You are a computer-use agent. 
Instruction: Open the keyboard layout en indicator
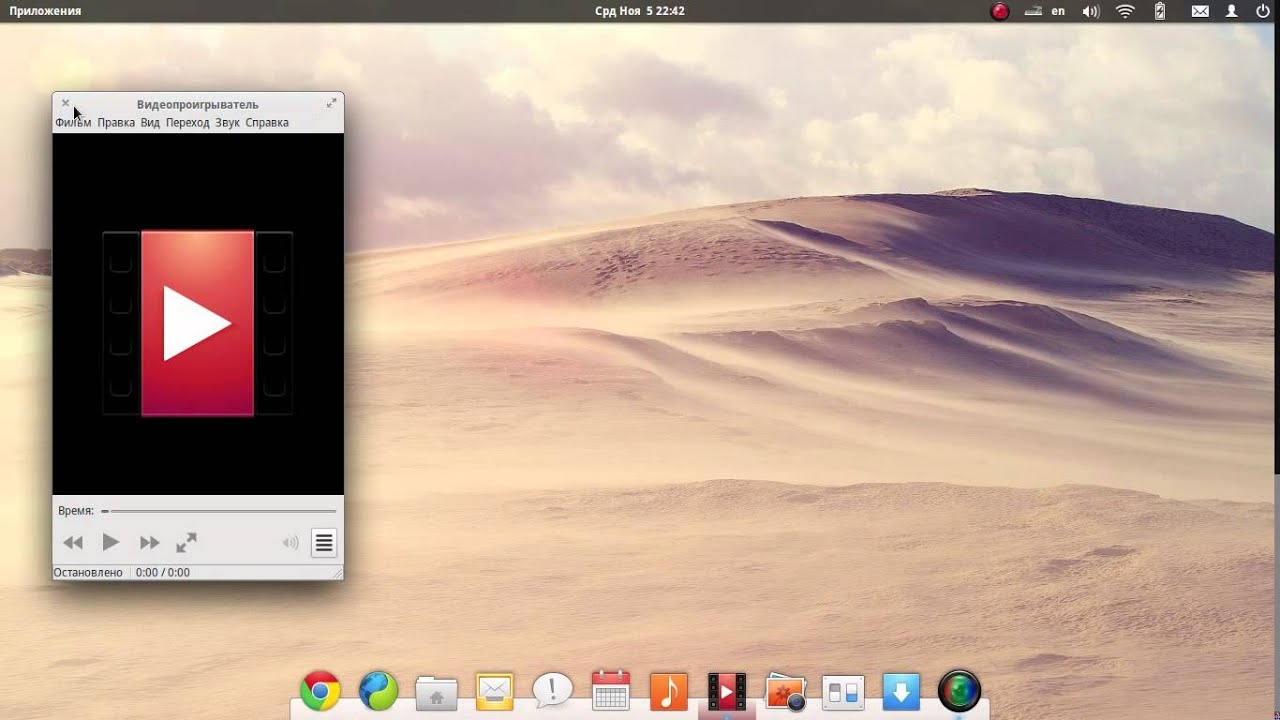point(1058,11)
